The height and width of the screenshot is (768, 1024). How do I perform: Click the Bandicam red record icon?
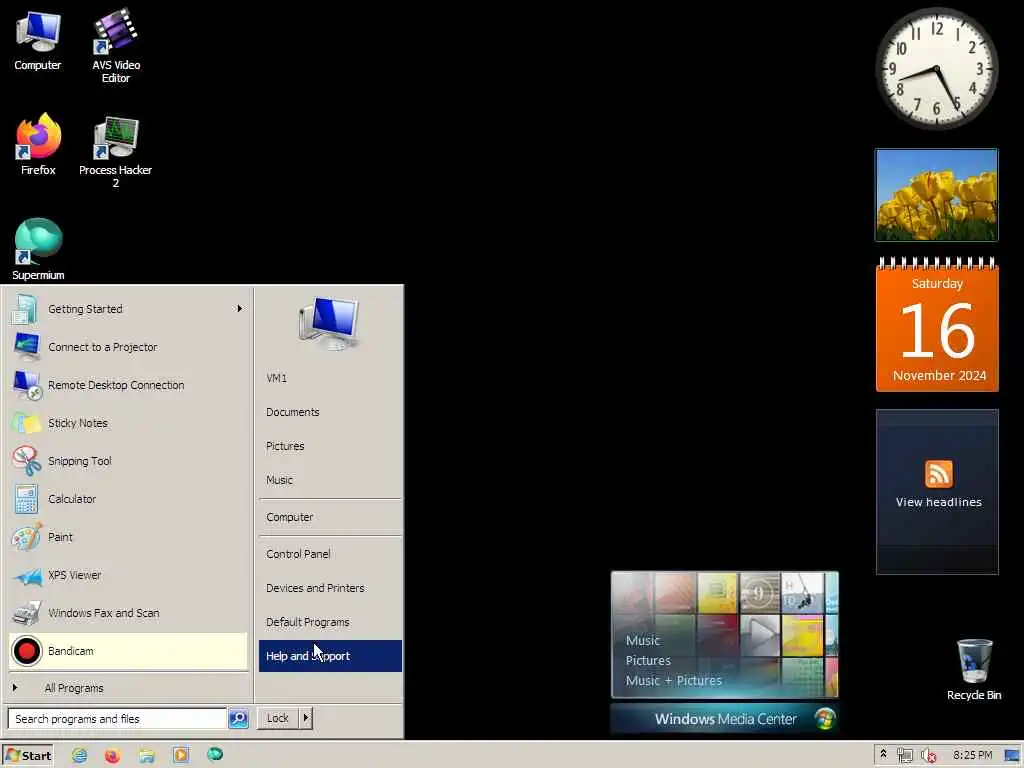26,651
